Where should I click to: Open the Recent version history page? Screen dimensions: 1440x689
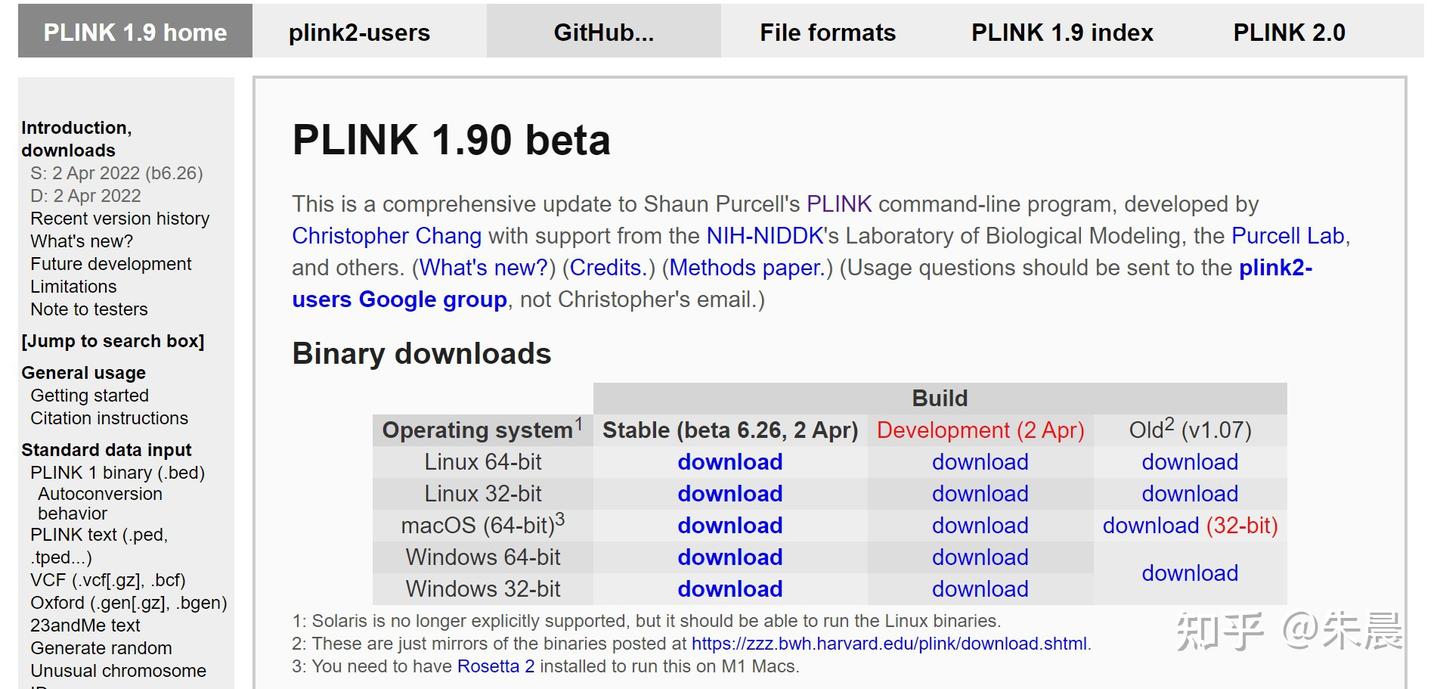[120, 218]
